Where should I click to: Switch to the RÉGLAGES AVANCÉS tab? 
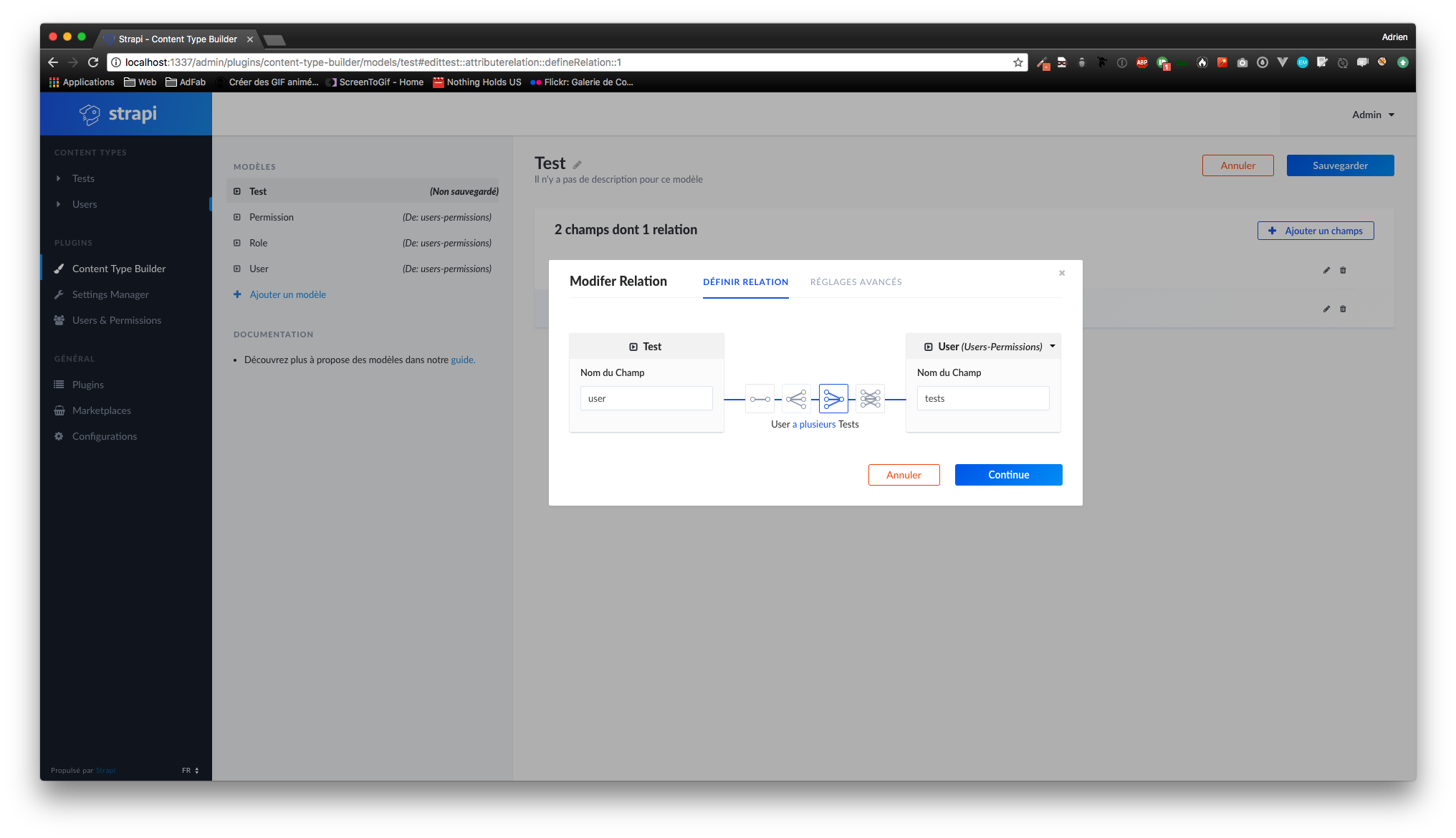click(x=856, y=281)
